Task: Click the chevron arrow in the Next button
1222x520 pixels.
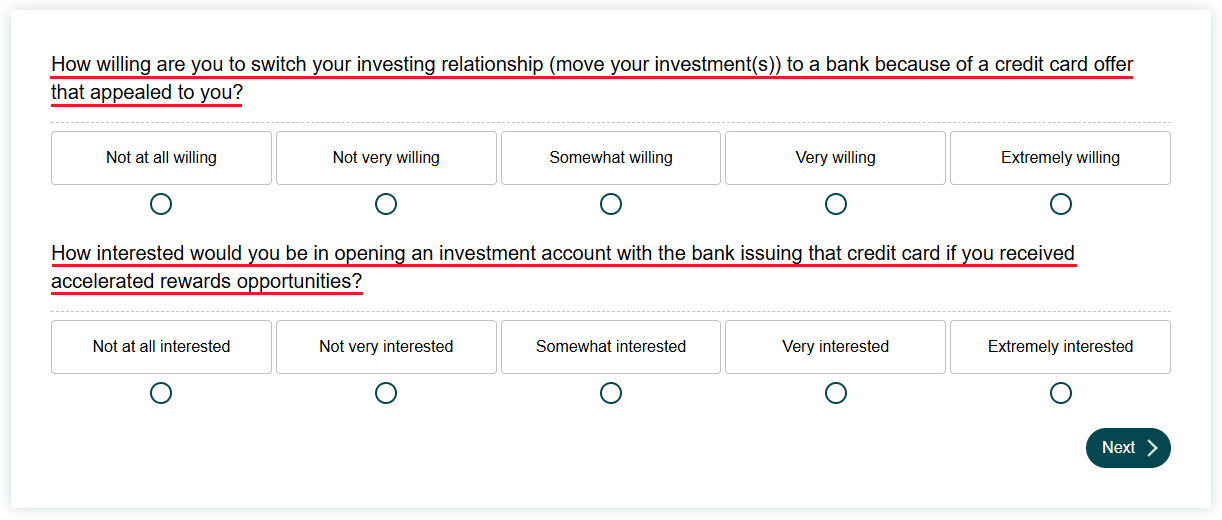Action: [1152, 448]
